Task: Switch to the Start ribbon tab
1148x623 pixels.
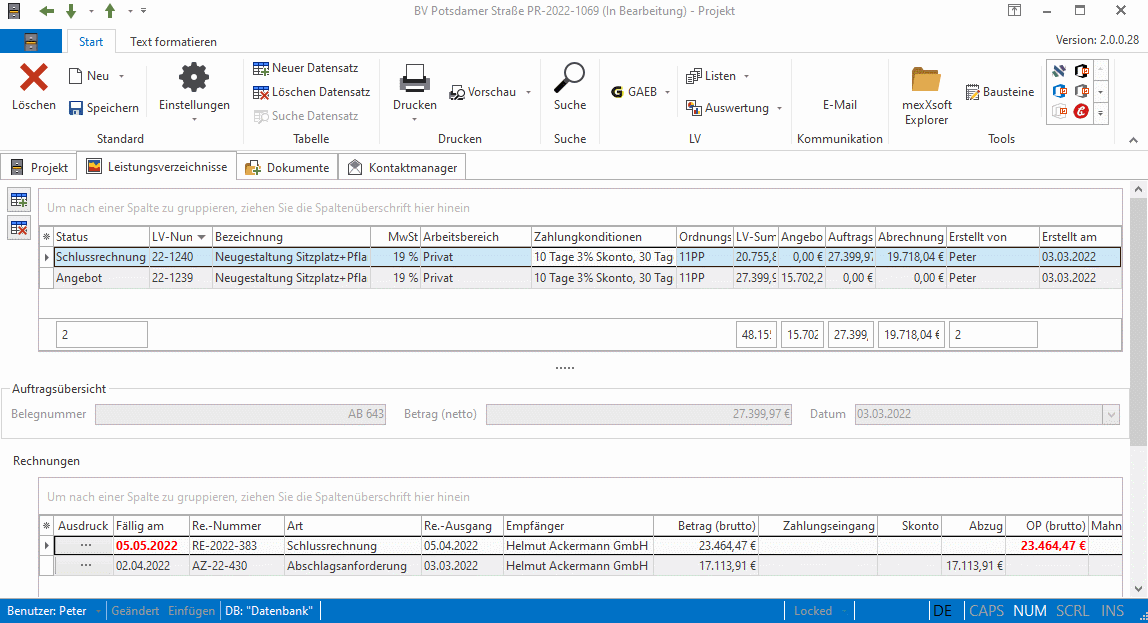Action: tap(91, 42)
